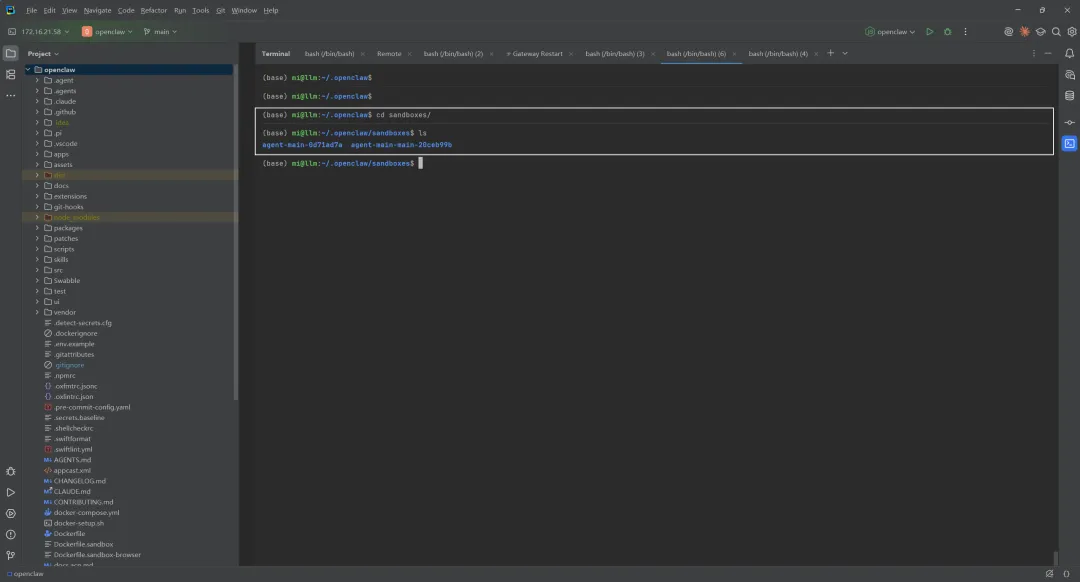This screenshot has height=582, width=1080.
Task: Expand the extensions folder
Action: 37,196
